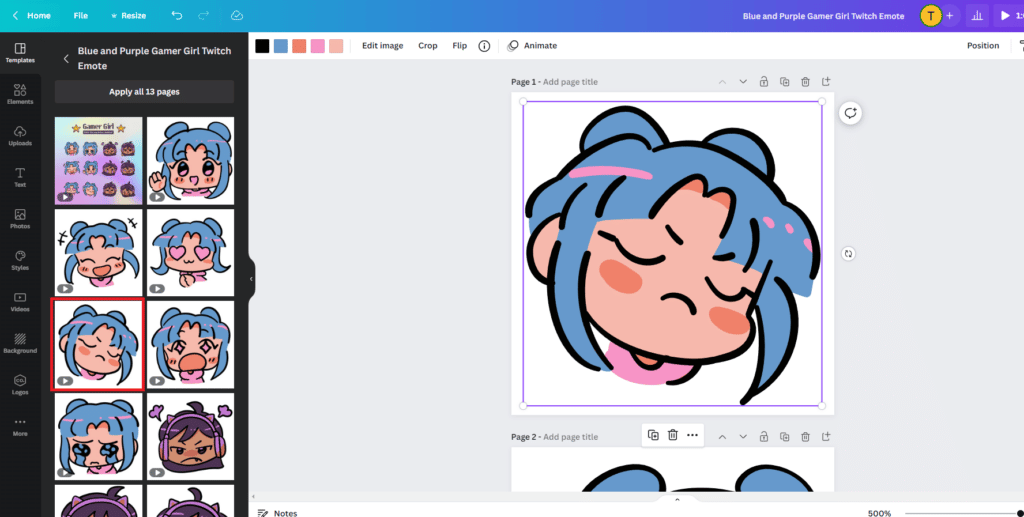Image resolution: width=1024 pixels, height=517 pixels.
Task: Open the Background sidebar tab
Action: click(x=20, y=343)
